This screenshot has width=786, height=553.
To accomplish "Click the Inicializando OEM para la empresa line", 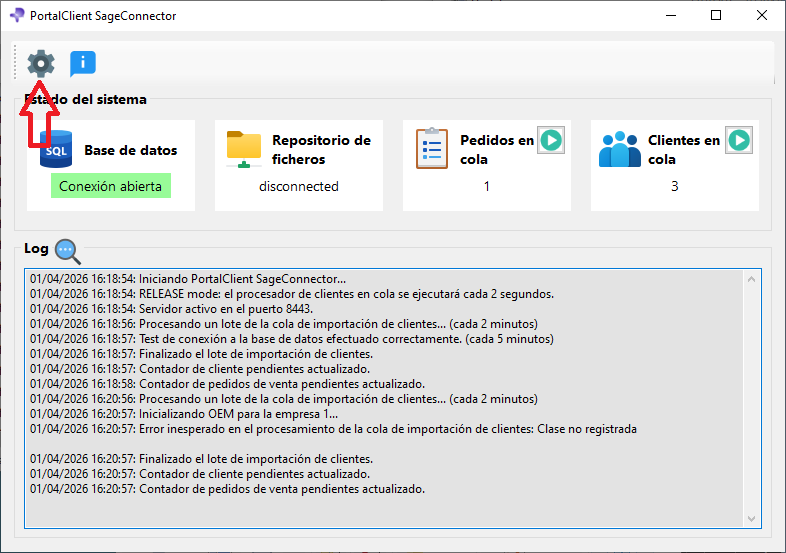I will point(184,414).
